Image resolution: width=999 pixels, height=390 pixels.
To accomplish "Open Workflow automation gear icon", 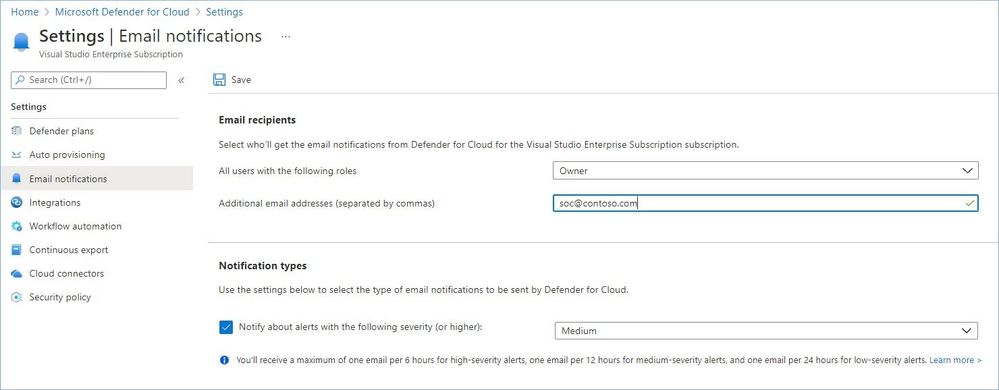I will click(17, 226).
